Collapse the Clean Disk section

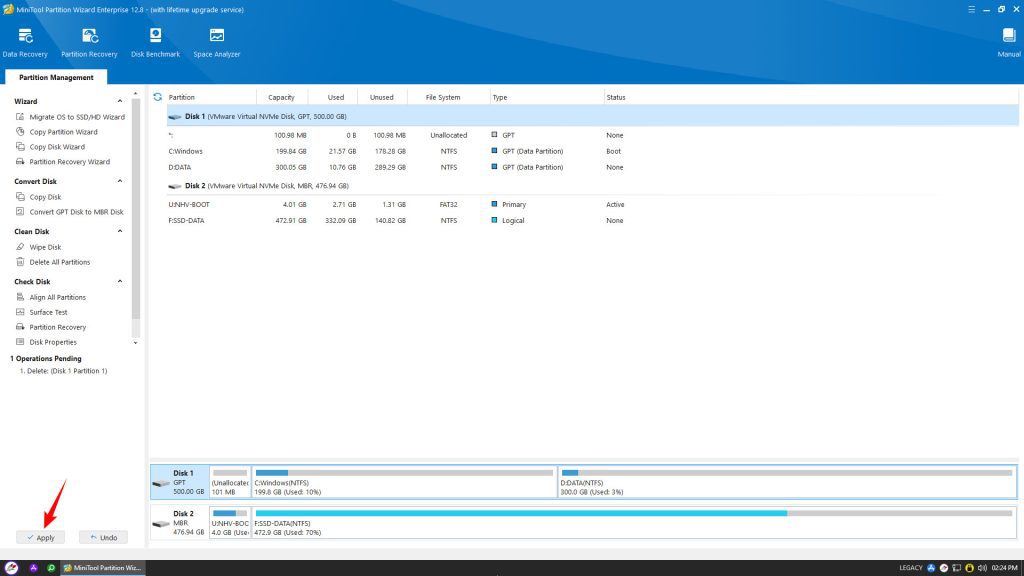pyautogui.click(x=120, y=231)
